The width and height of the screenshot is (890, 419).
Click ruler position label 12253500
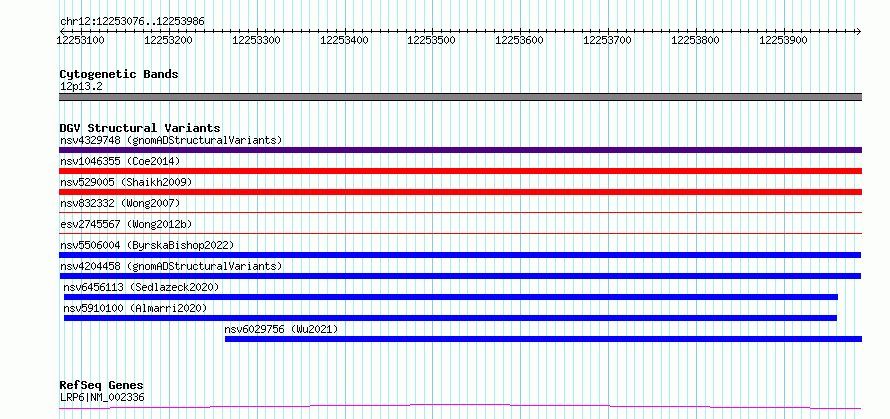point(432,40)
